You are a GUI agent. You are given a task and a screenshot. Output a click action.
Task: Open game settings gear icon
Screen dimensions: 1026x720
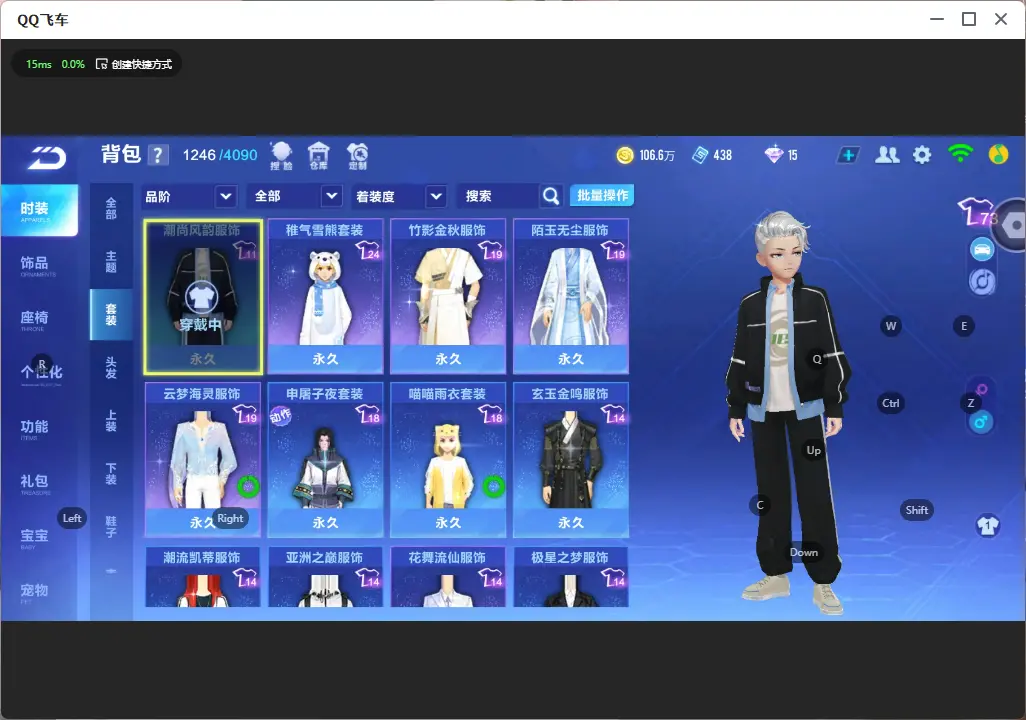[922, 155]
